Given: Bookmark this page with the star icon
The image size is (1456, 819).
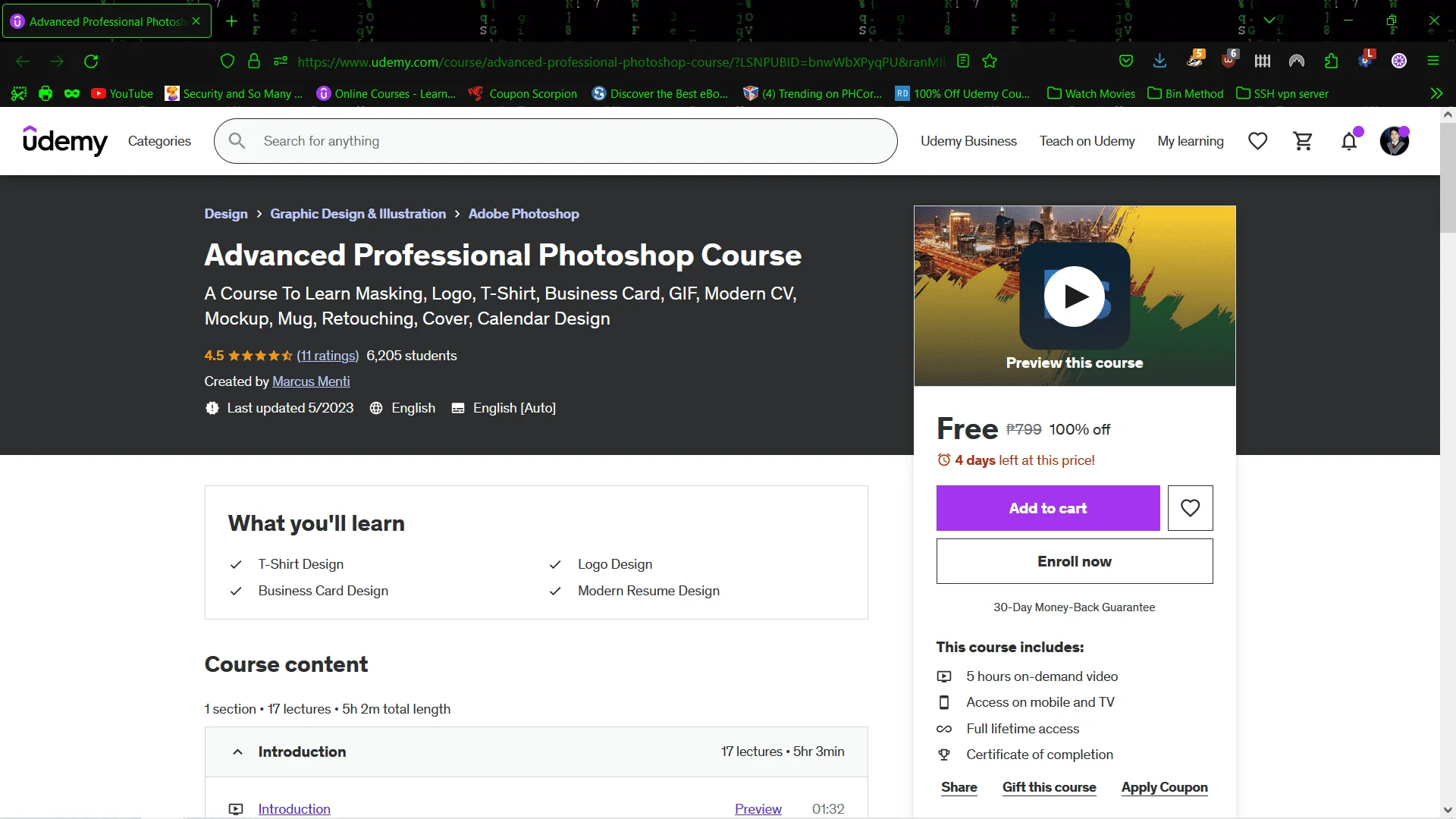Looking at the screenshot, I should (990, 61).
